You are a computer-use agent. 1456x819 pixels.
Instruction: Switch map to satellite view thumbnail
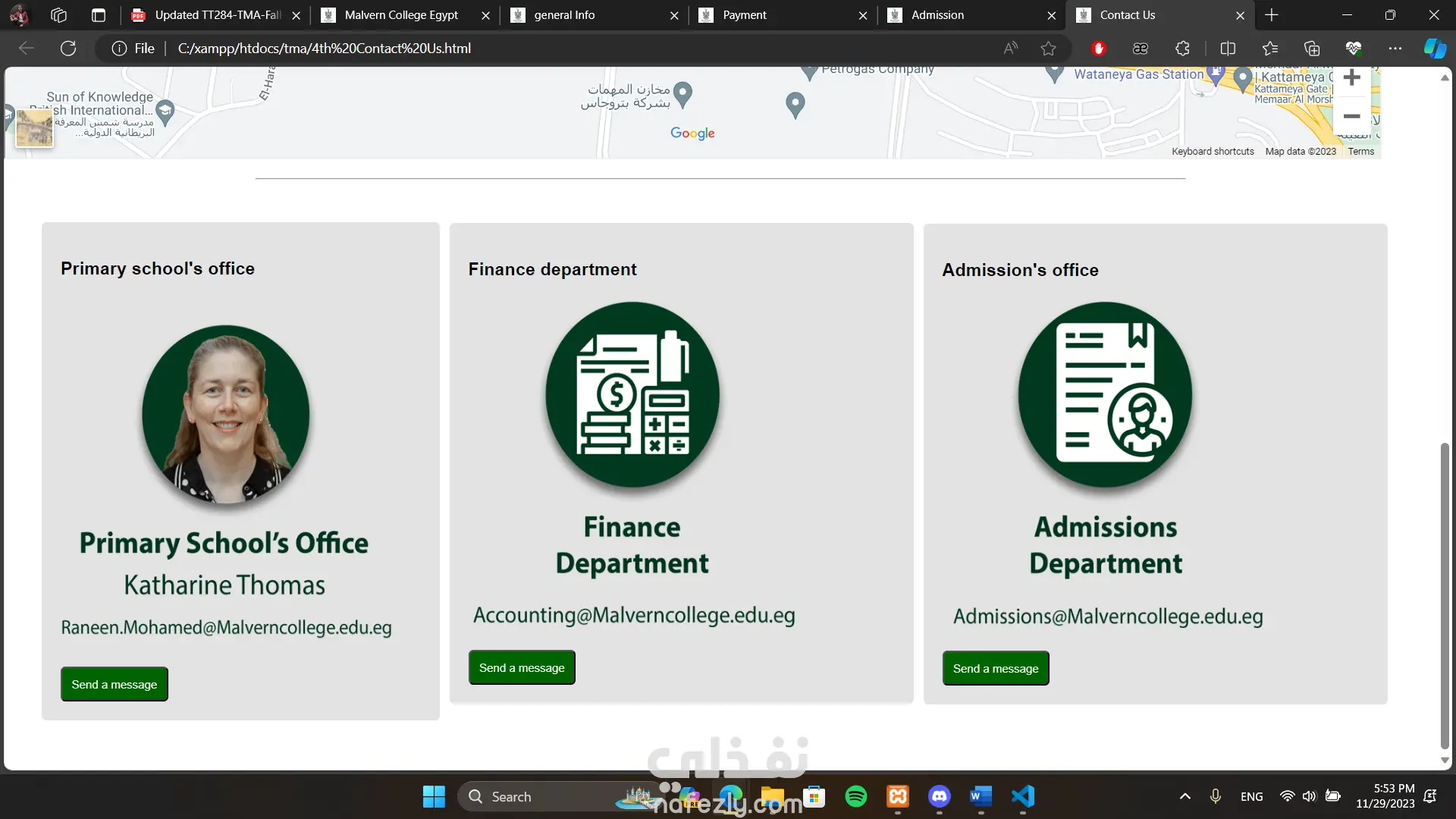click(x=34, y=127)
